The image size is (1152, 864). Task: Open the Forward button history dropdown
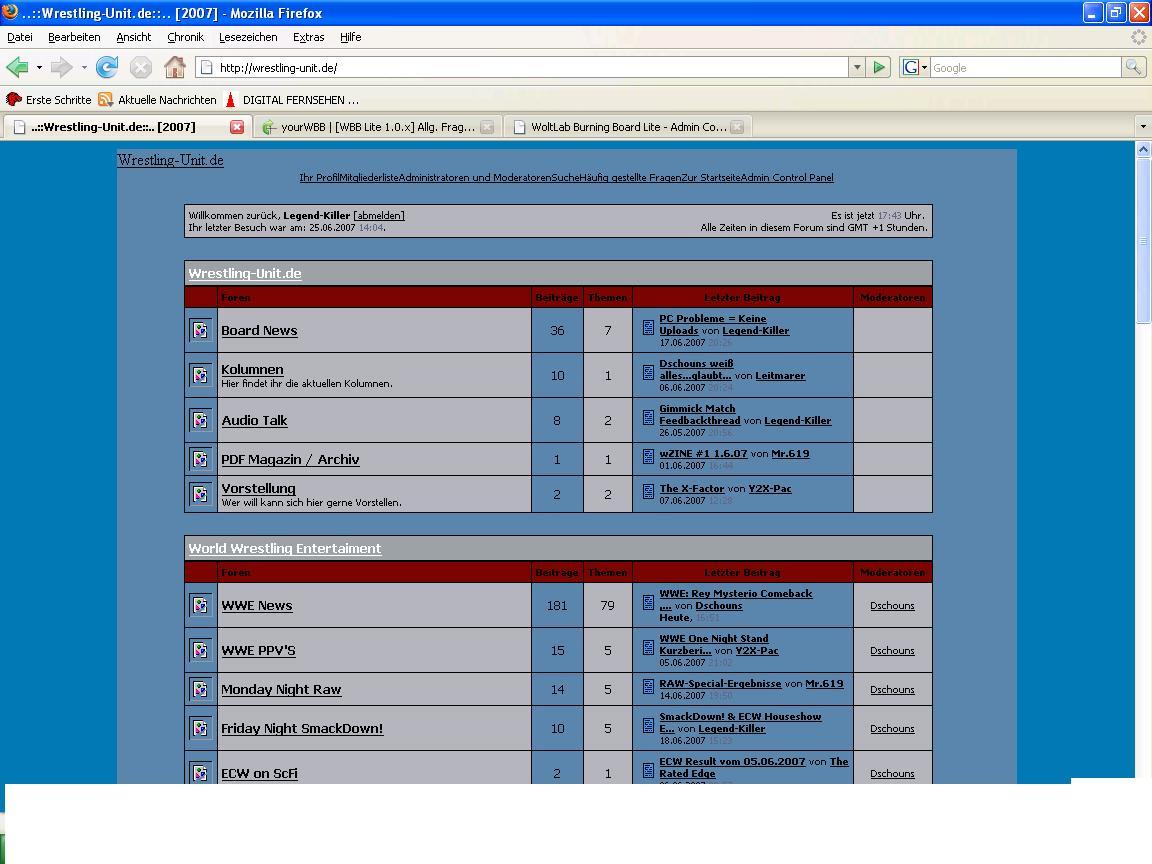pos(84,68)
